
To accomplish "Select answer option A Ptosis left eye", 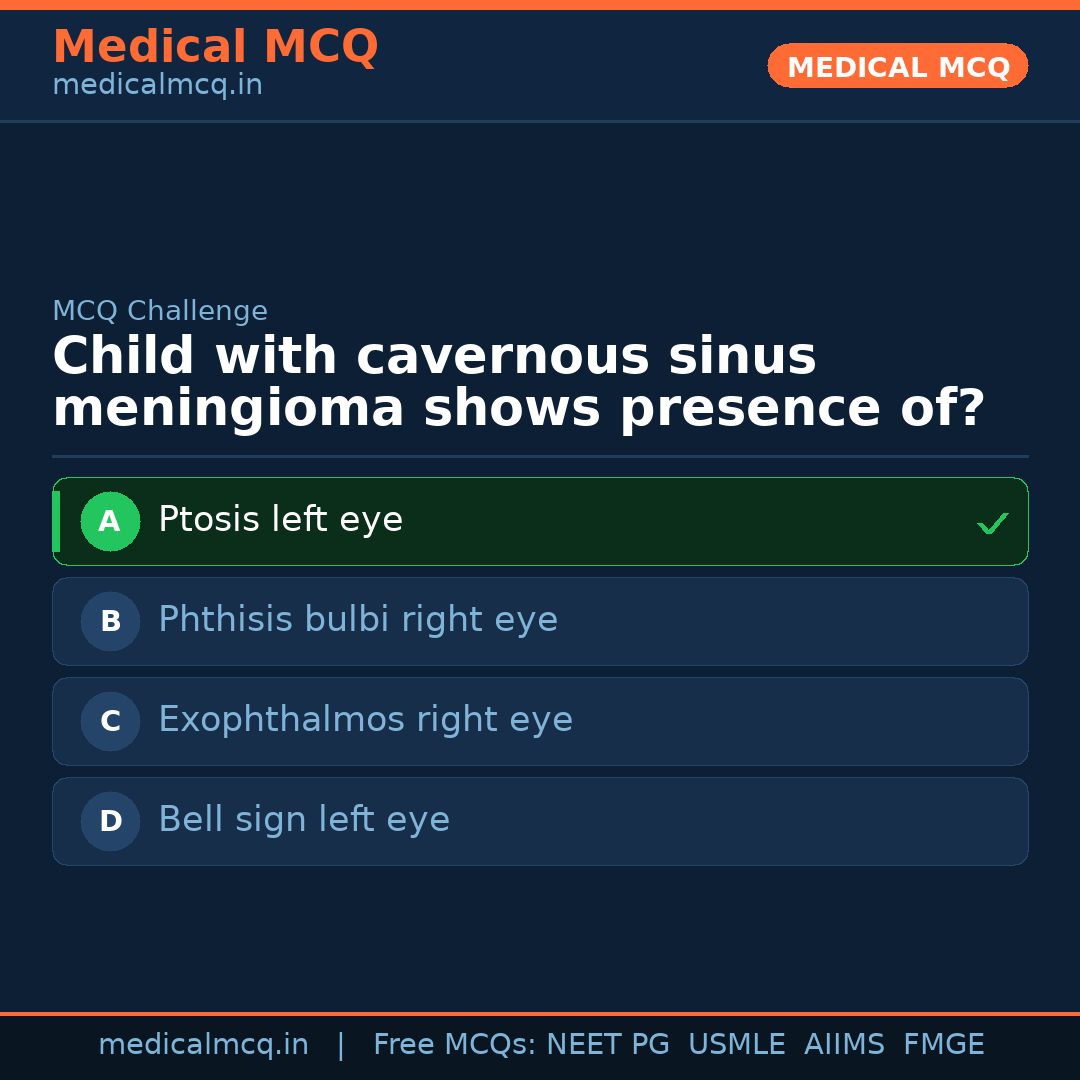I will tap(540, 521).
